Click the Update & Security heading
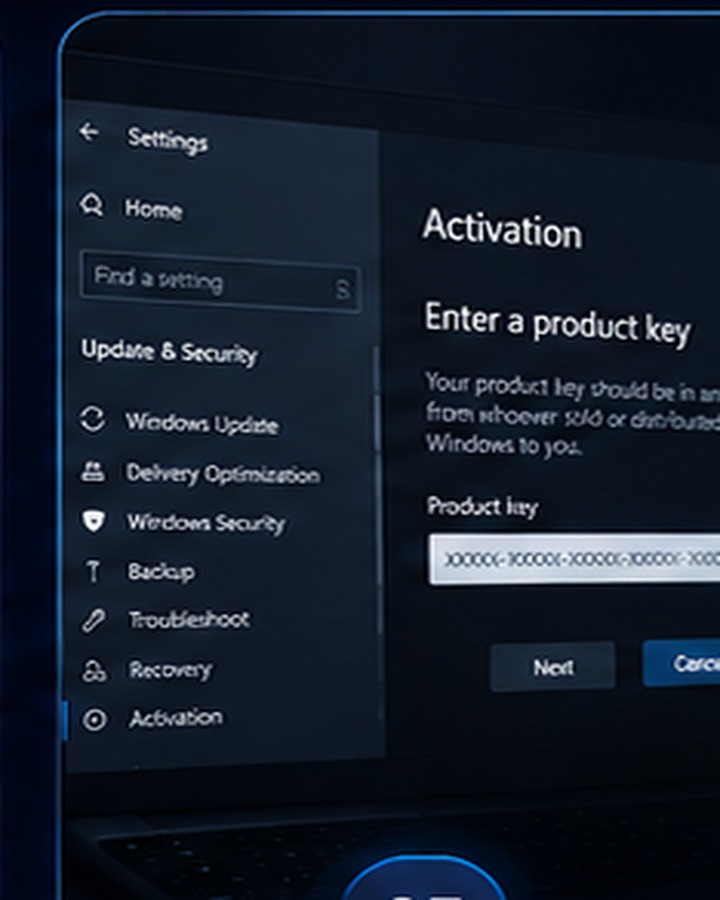The height and width of the screenshot is (900, 720). [x=169, y=351]
